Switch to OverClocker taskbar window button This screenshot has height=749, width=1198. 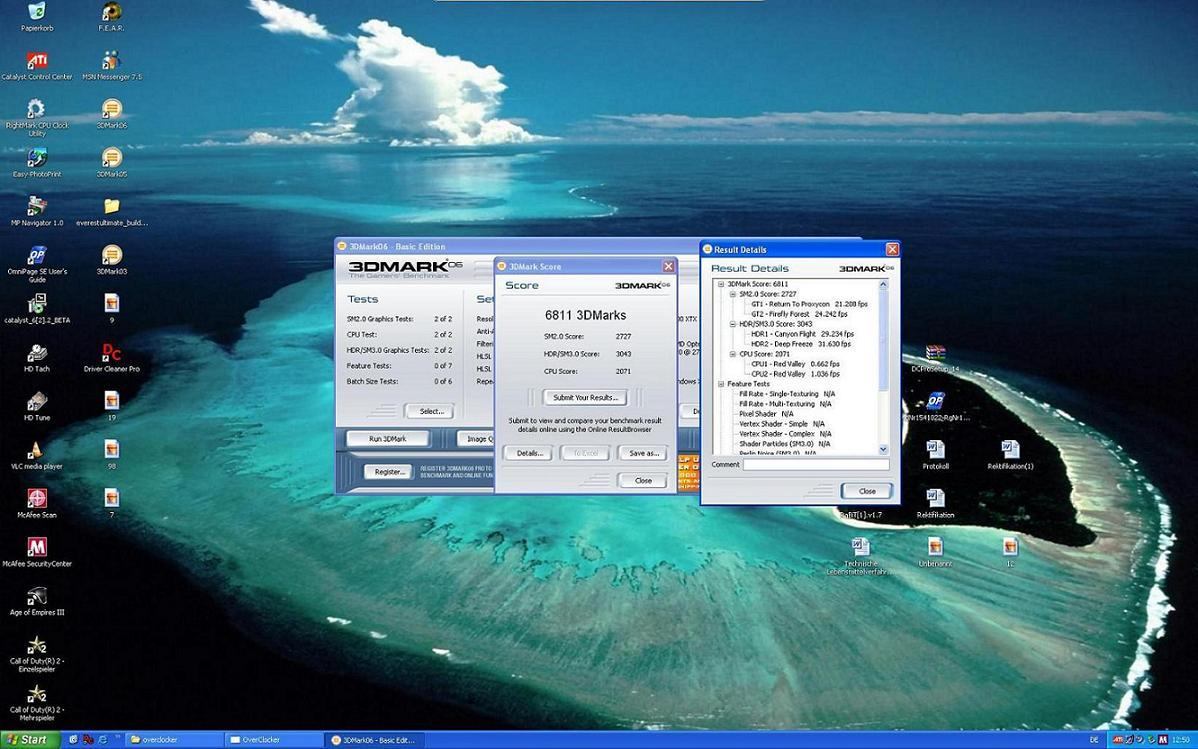click(x=274, y=740)
